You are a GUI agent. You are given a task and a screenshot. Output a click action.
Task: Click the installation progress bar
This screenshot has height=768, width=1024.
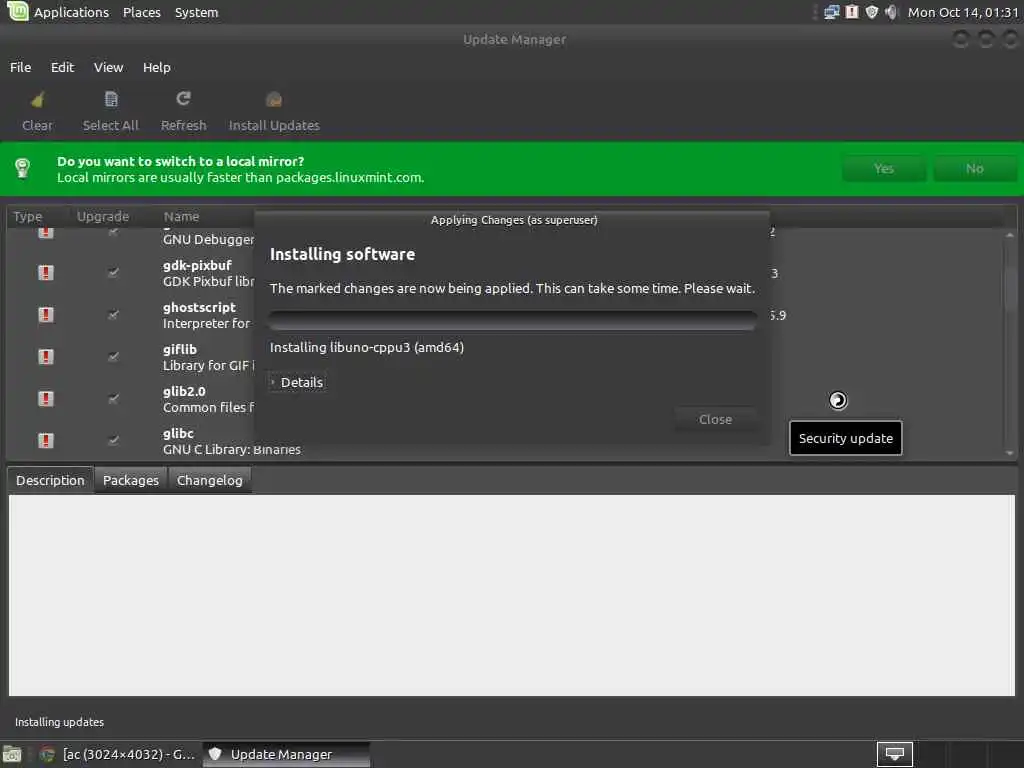513,320
